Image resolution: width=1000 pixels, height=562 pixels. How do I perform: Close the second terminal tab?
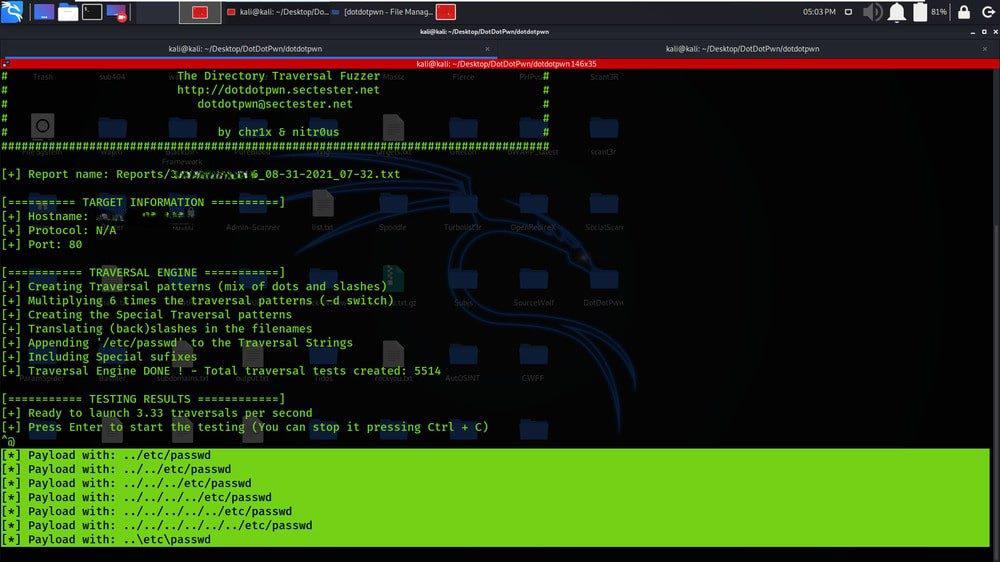[x=985, y=48]
